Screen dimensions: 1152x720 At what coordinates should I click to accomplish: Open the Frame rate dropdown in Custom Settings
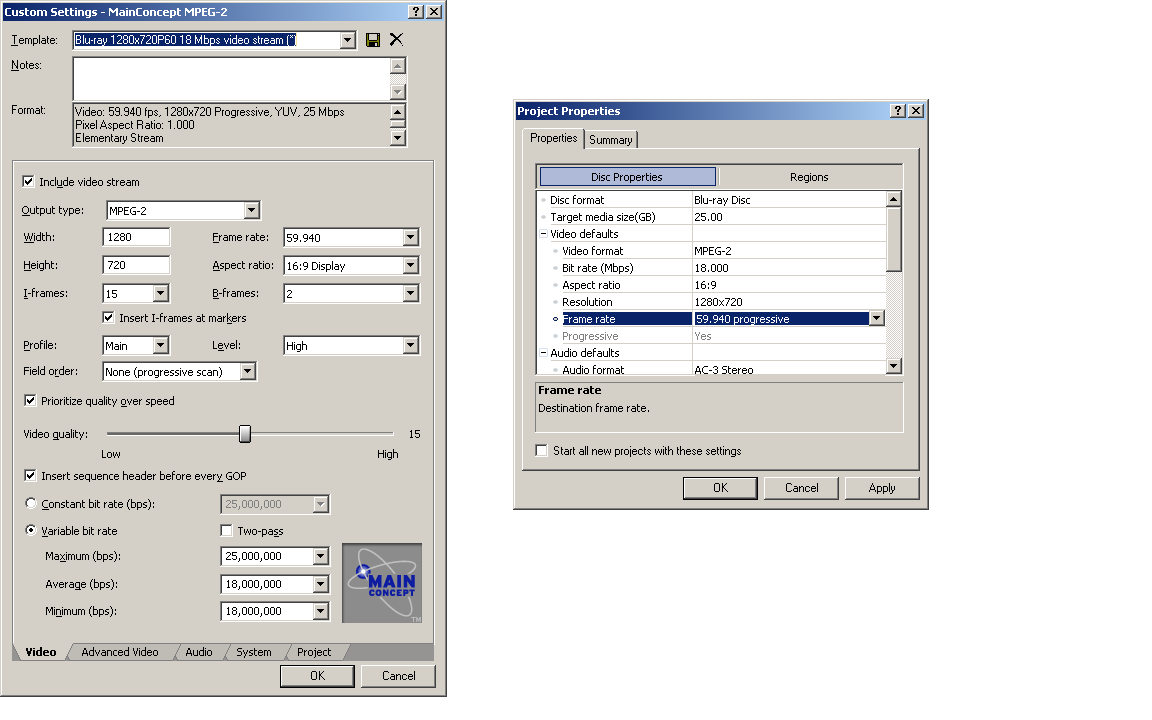click(x=410, y=238)
